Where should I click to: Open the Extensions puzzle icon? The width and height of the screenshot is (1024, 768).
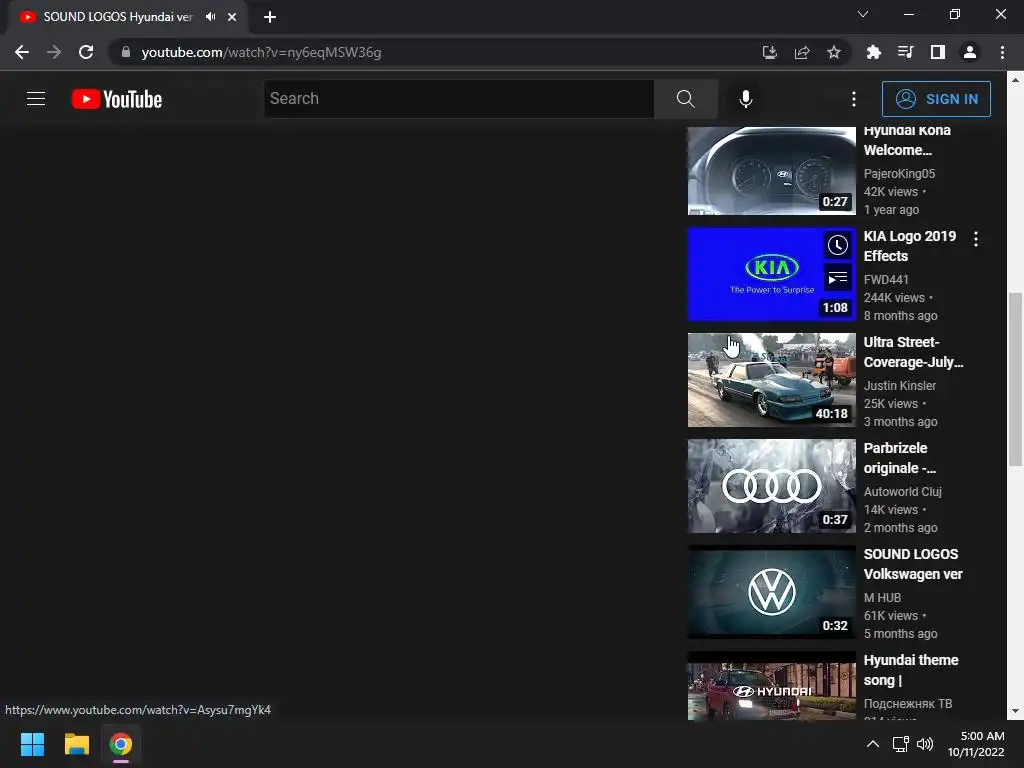click(874, 52)
